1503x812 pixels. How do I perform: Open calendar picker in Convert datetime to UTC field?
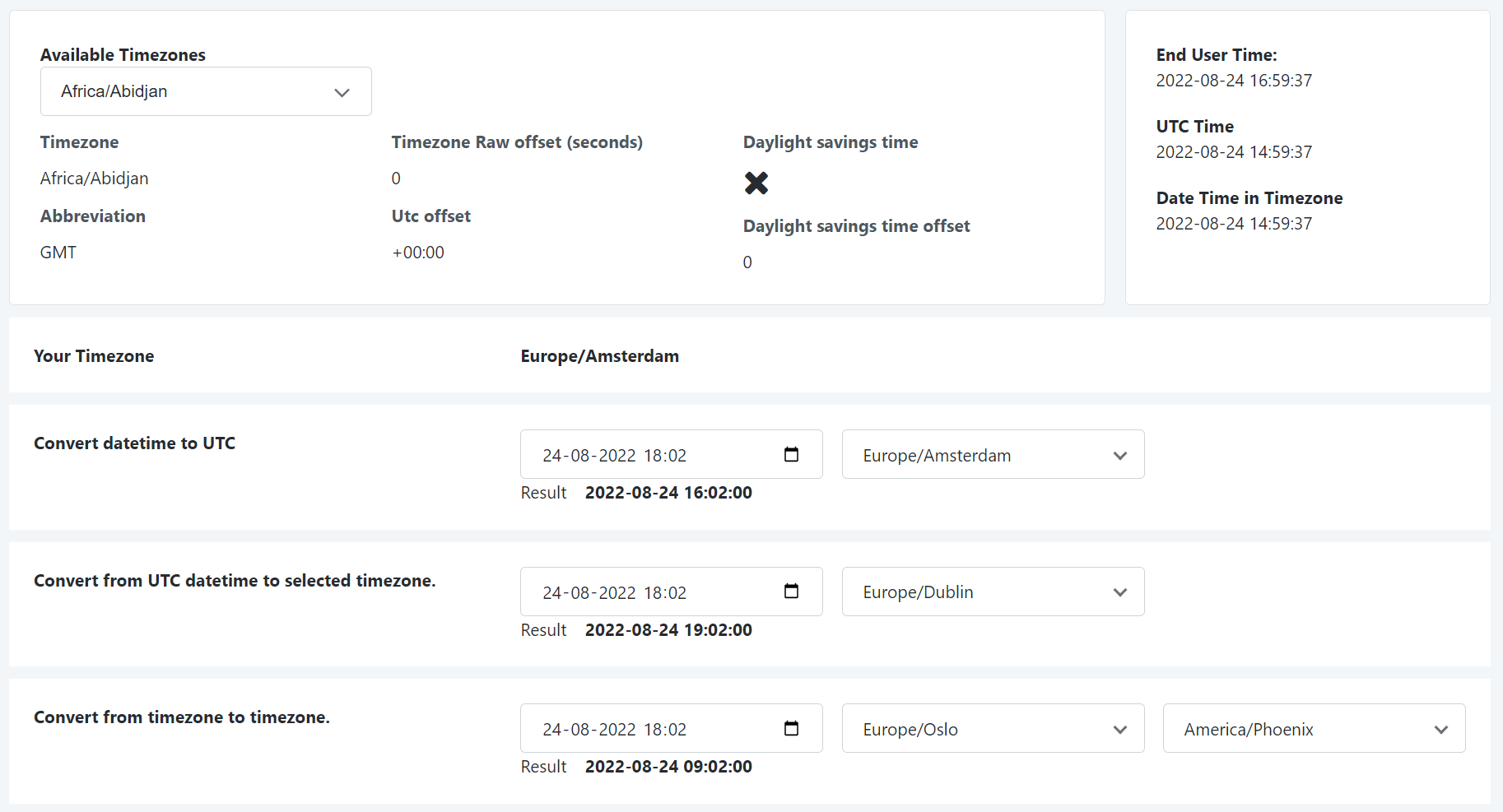pyautogui.click(x=791, y=454)
